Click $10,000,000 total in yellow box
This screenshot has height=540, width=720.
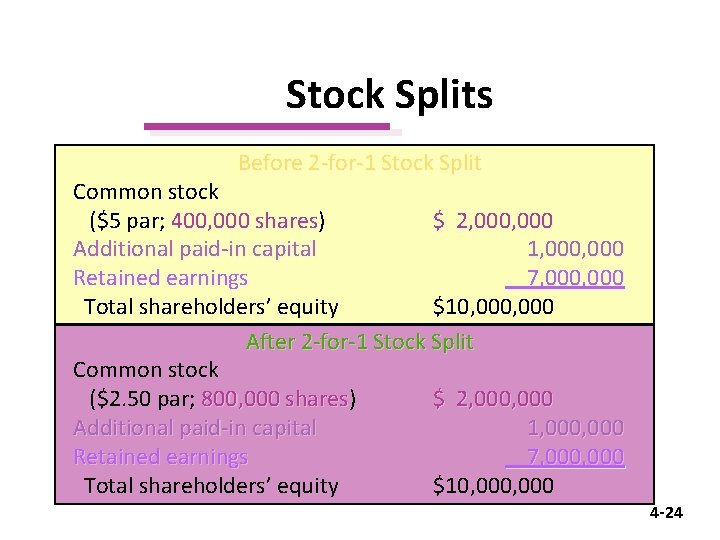pyautogui.click(x=493, y=307)
